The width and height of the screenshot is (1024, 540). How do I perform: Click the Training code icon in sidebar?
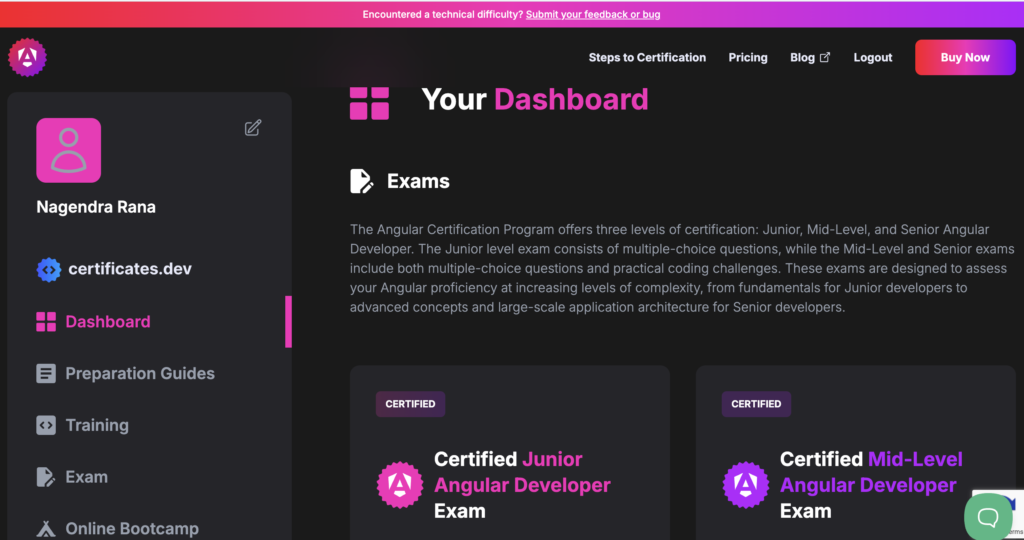tap(46, 425)
